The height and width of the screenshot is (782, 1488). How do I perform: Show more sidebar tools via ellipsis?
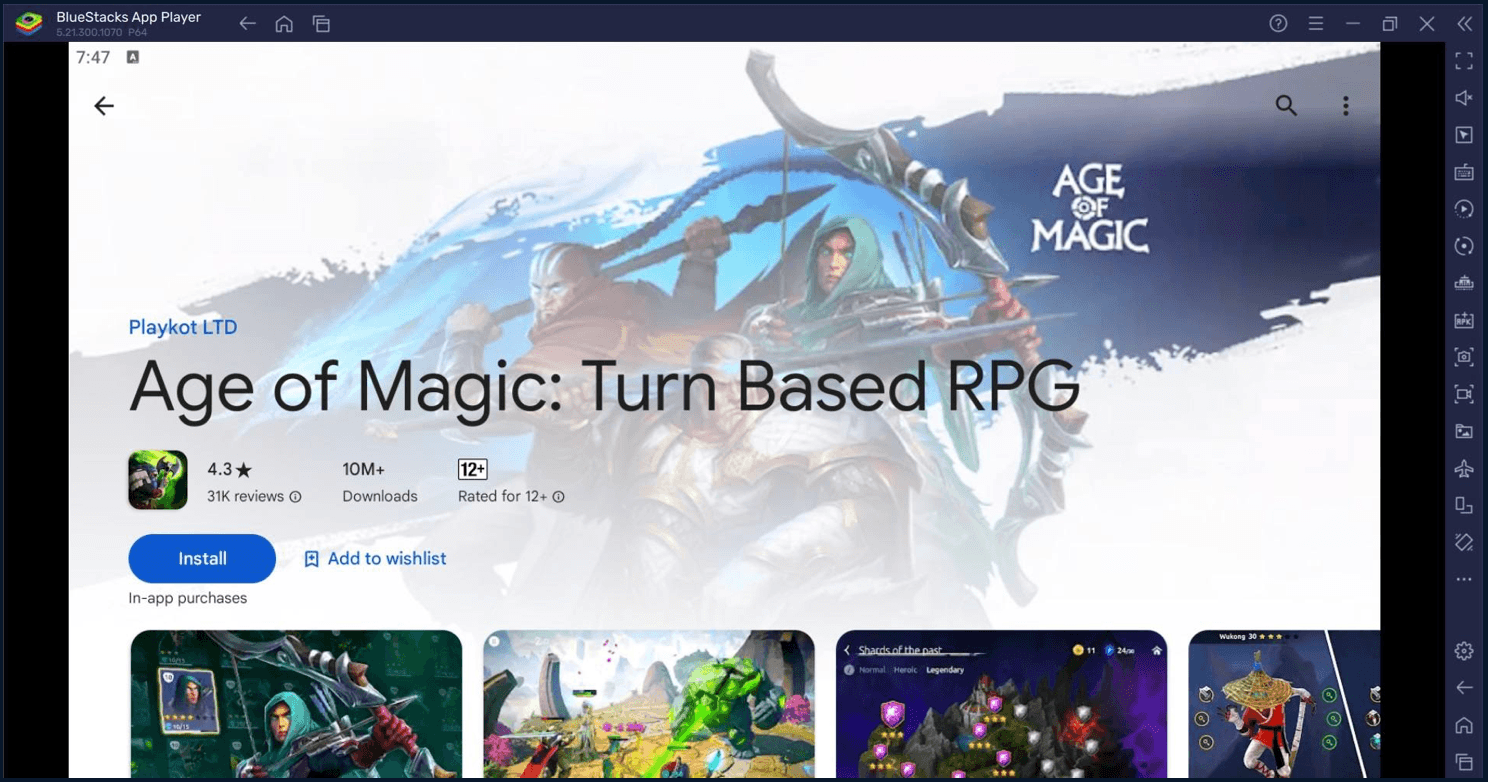coord(1464,579)
